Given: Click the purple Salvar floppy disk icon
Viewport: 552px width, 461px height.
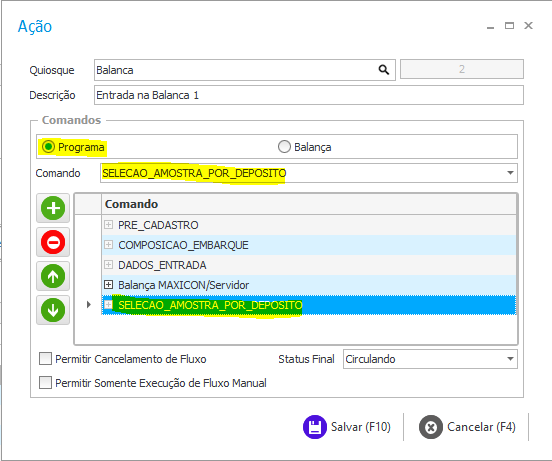Looking at the screenshot, I should coord(315,427).
